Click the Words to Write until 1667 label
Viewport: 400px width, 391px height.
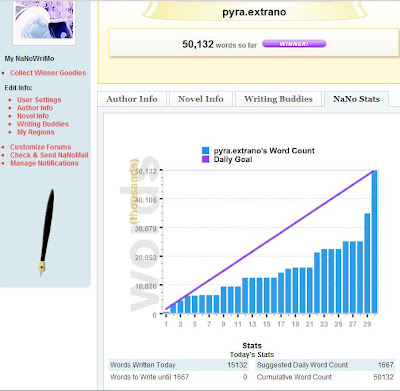click(x=149, y=377)
